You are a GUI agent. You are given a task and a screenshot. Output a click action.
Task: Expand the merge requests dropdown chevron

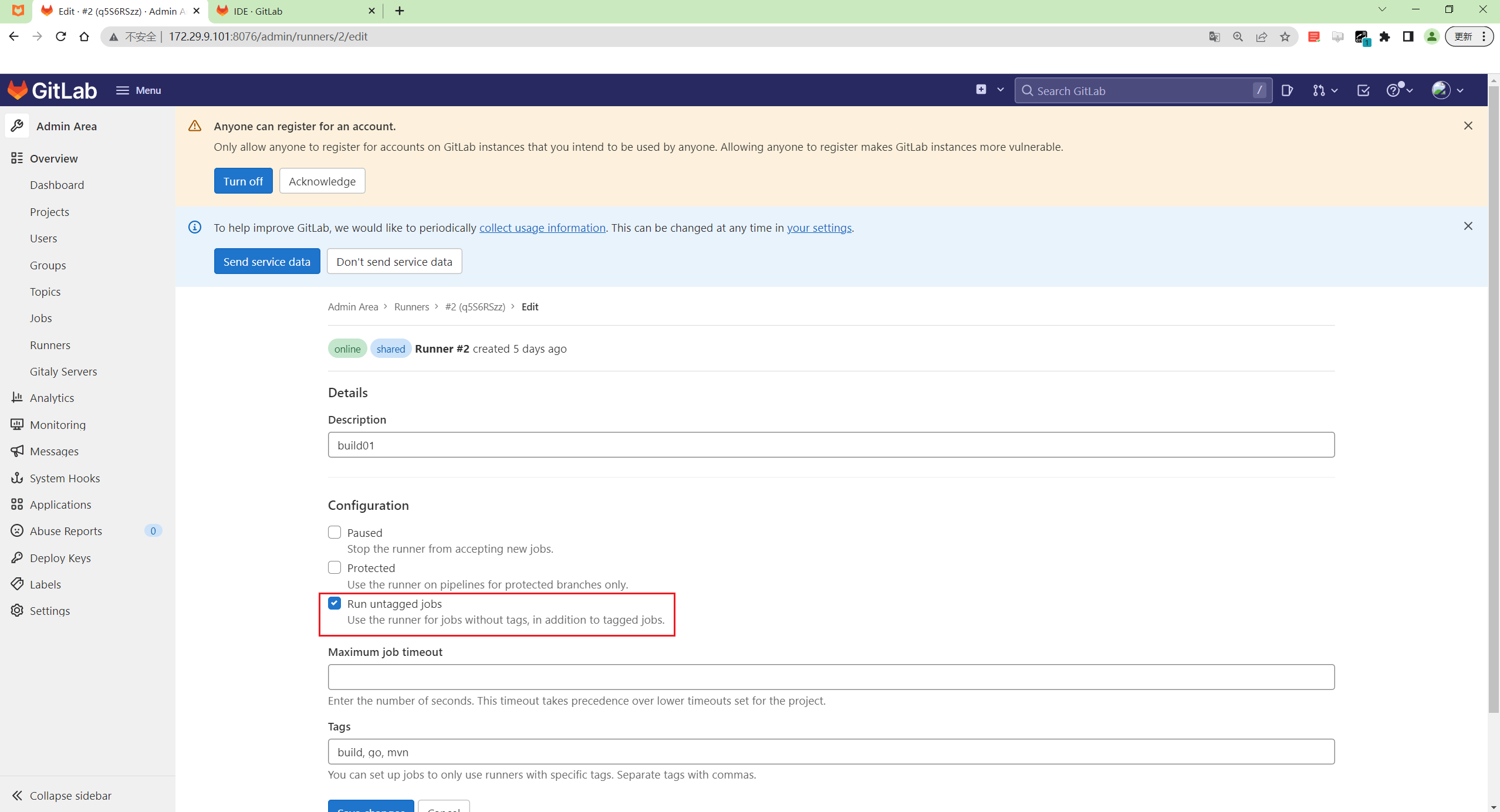point(1335,90)
